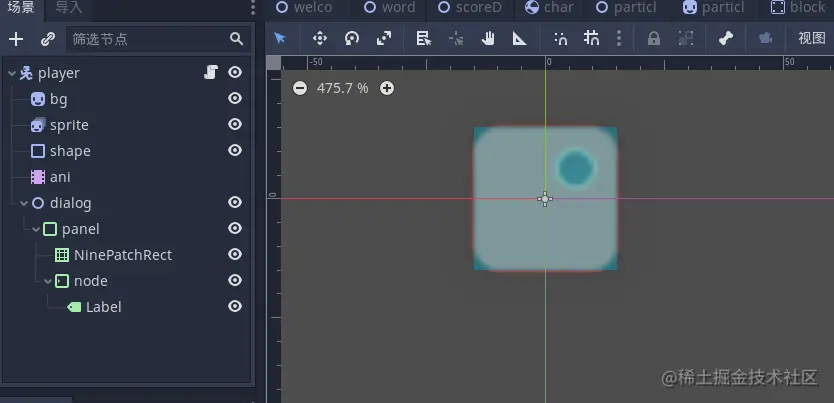834x403 pixels.
Task: Select the player node in tree
Action: [59, 73]
